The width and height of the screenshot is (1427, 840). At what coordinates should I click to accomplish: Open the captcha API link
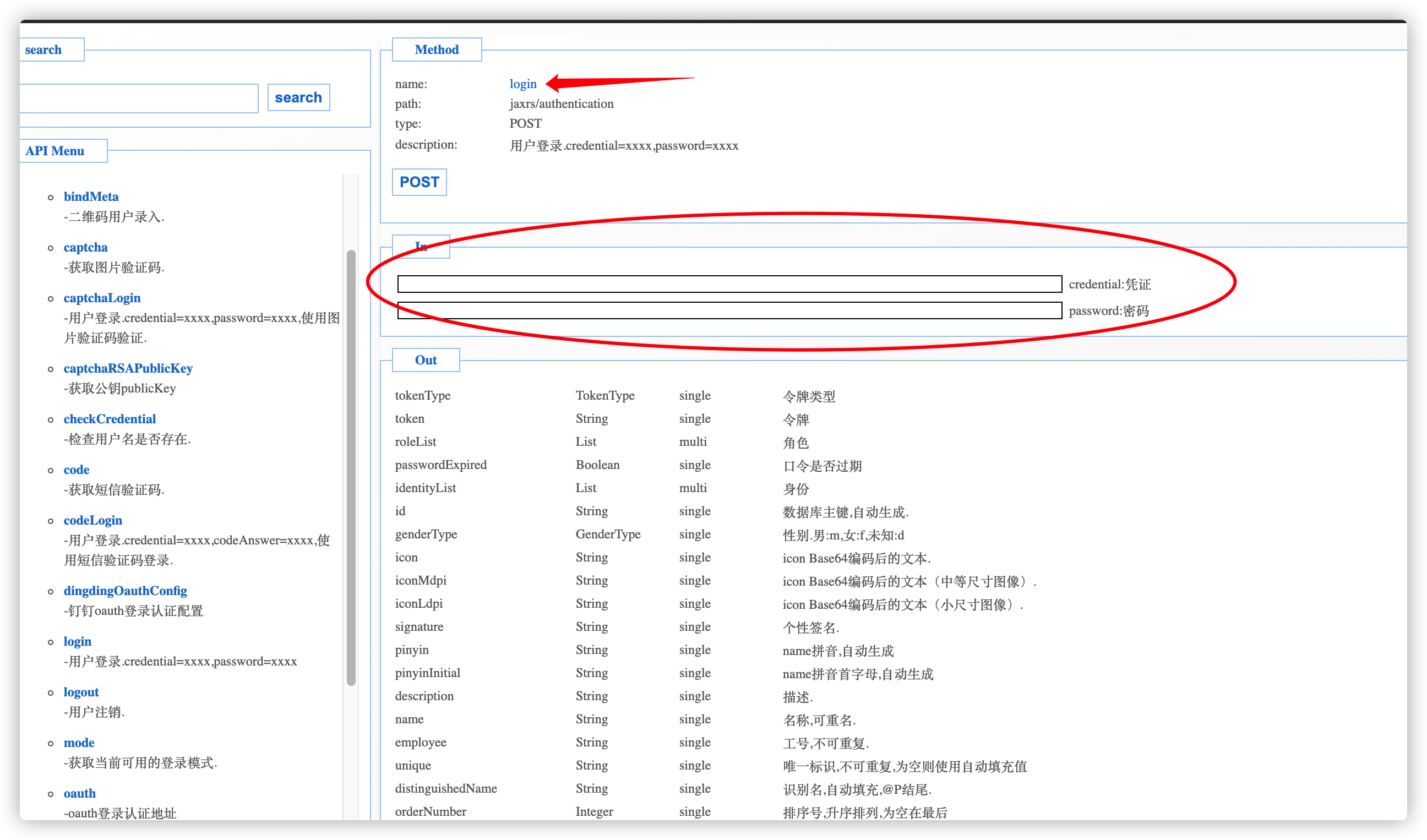tap(85, 247)
